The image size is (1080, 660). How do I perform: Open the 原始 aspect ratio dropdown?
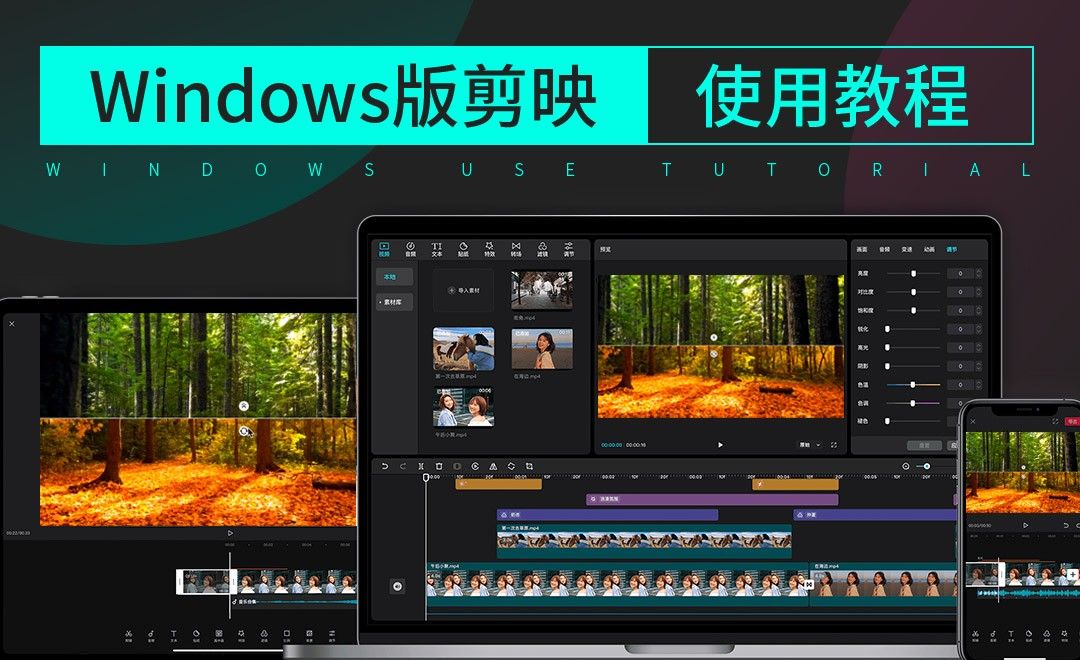tap(809, 445)
